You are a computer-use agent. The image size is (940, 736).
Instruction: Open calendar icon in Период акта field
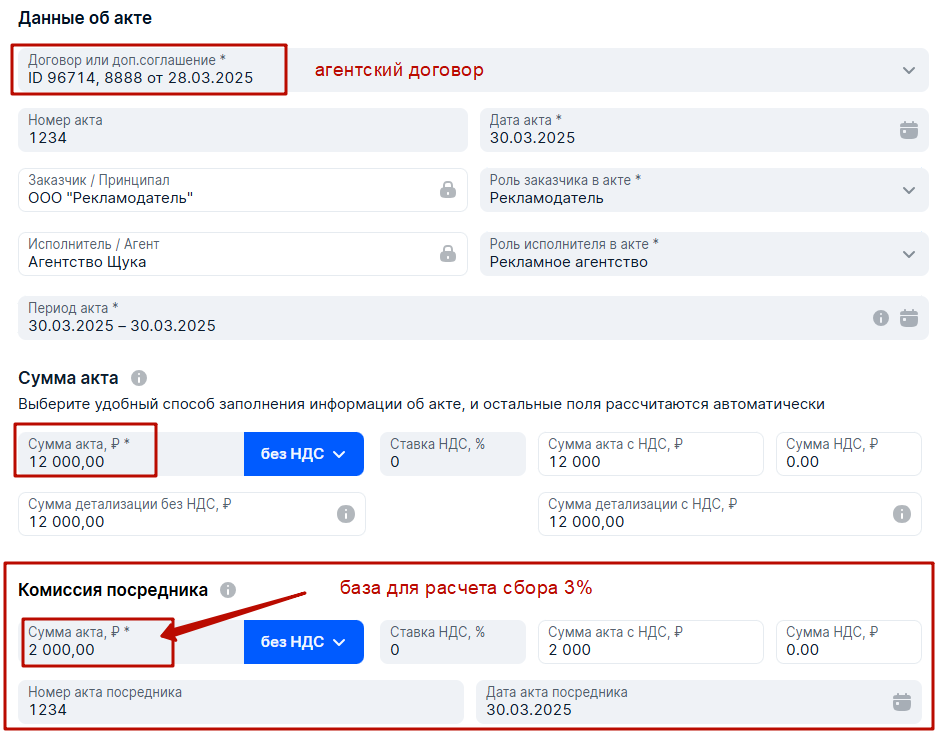pos(908,318)
